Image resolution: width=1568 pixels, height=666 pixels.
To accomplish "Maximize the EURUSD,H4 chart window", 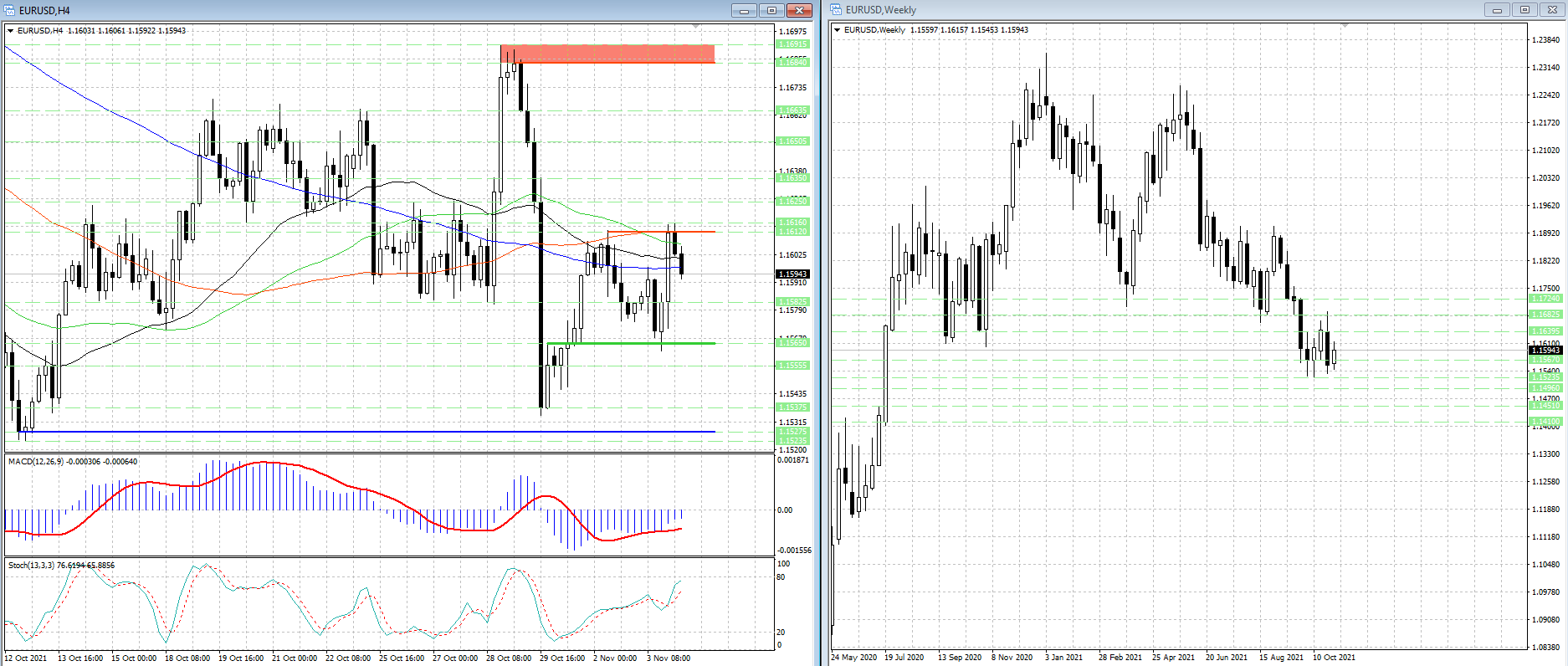I will 771,10.
